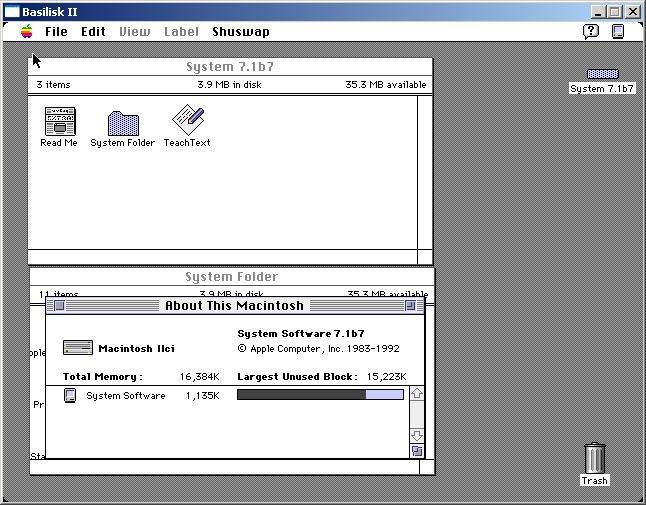
Task: Select the Read Me document icon
Action: tap(60, 121)
